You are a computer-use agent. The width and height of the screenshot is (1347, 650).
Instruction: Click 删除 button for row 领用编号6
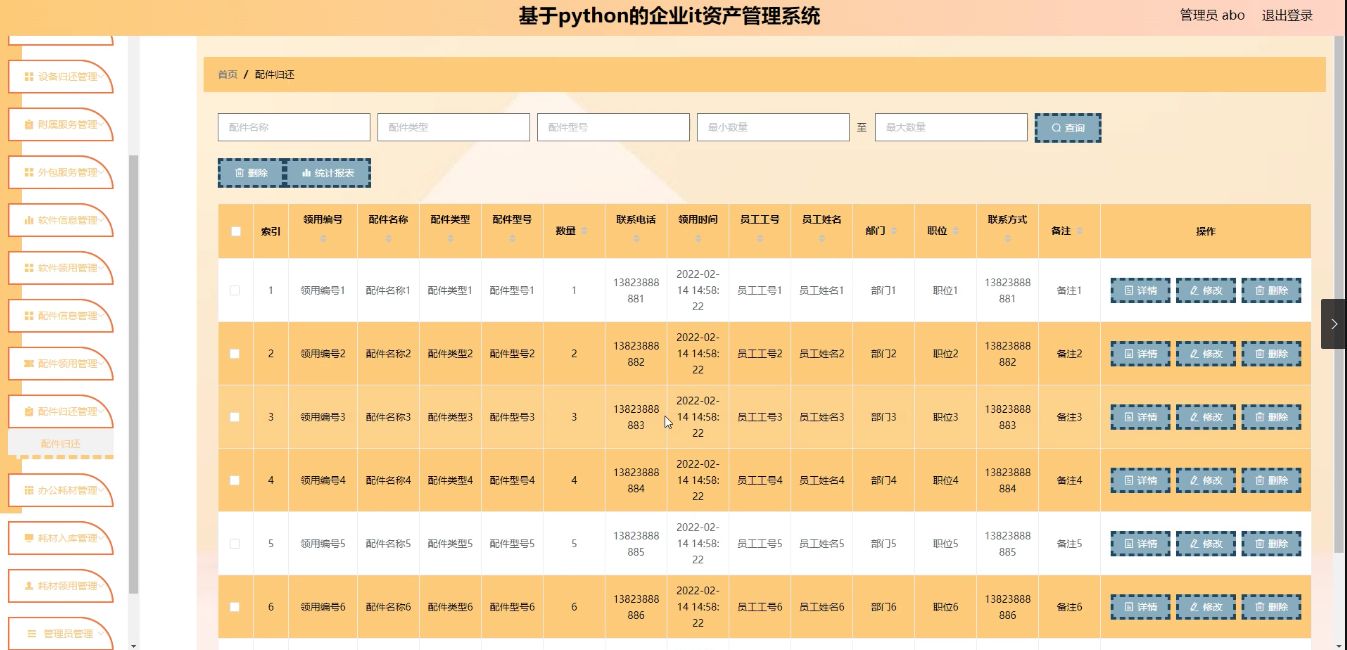point(1271,607)
